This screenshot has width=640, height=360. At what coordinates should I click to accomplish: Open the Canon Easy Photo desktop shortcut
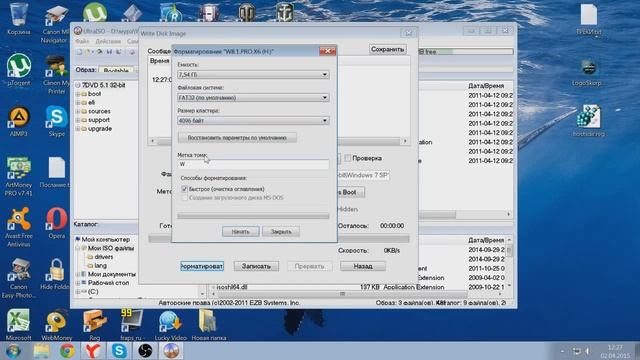coord(18,278)
